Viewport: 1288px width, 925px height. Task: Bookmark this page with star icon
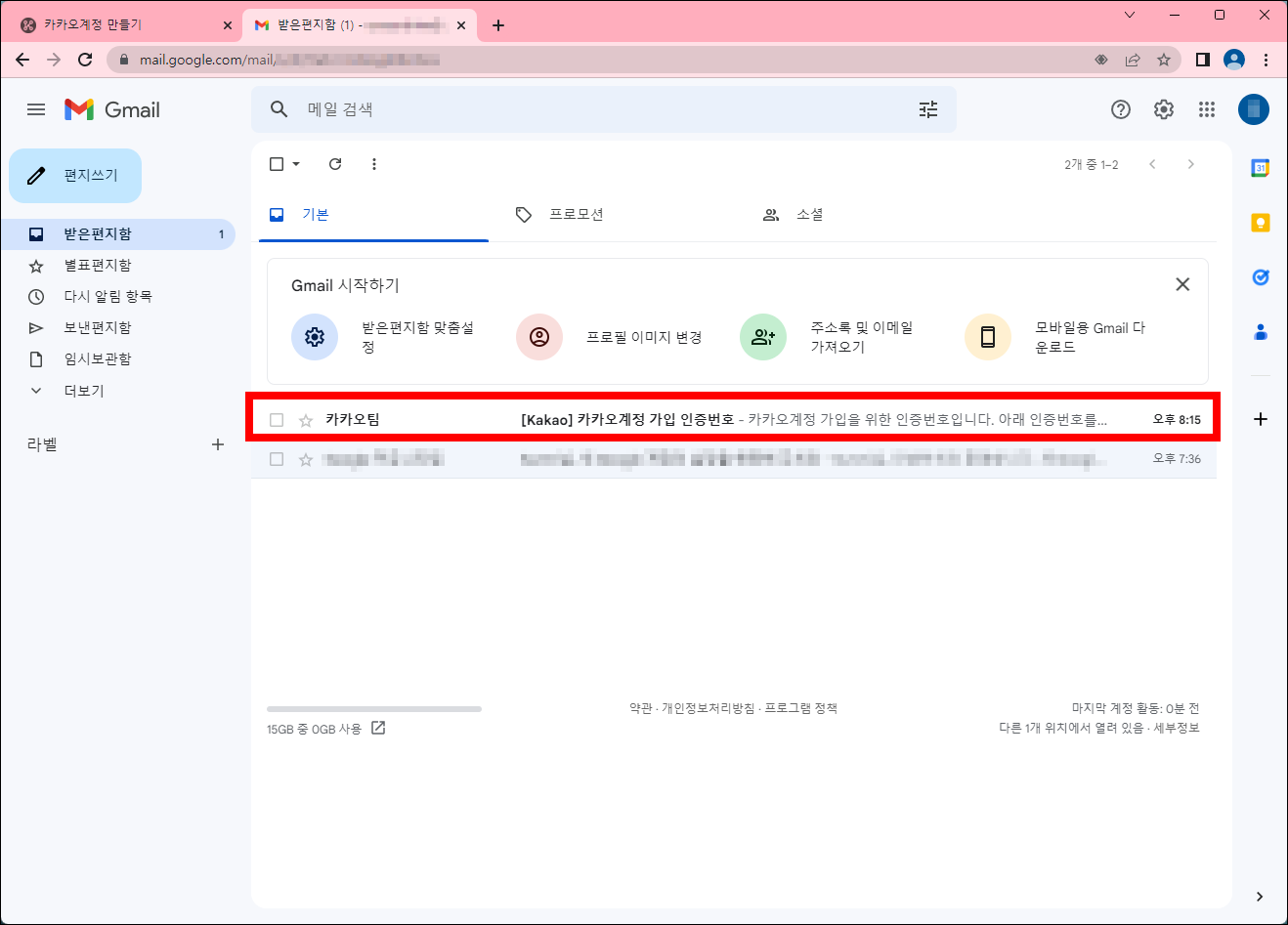[x=1164, y=60]
